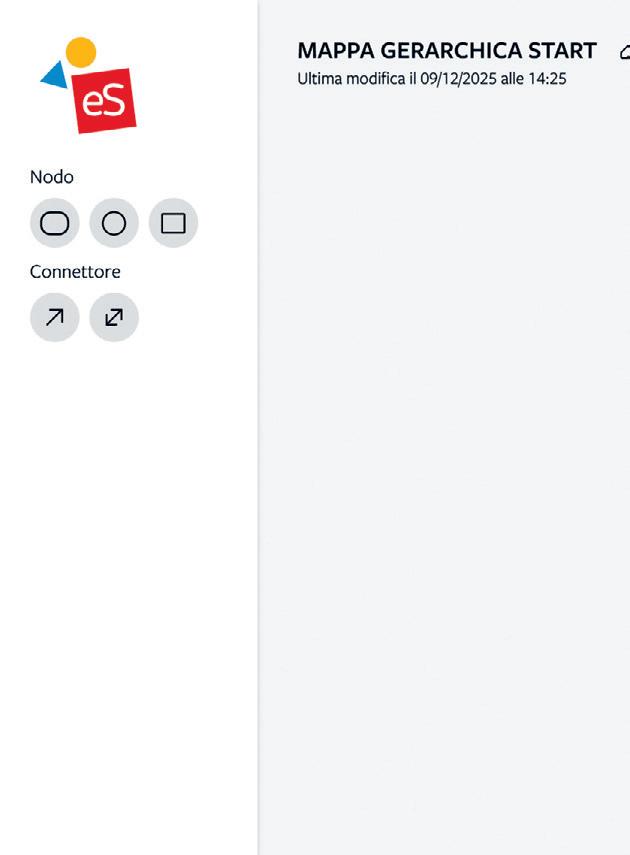Click the word GERARCHICA in the title
The height and width of the screenshot is (855, 630).
451,51
